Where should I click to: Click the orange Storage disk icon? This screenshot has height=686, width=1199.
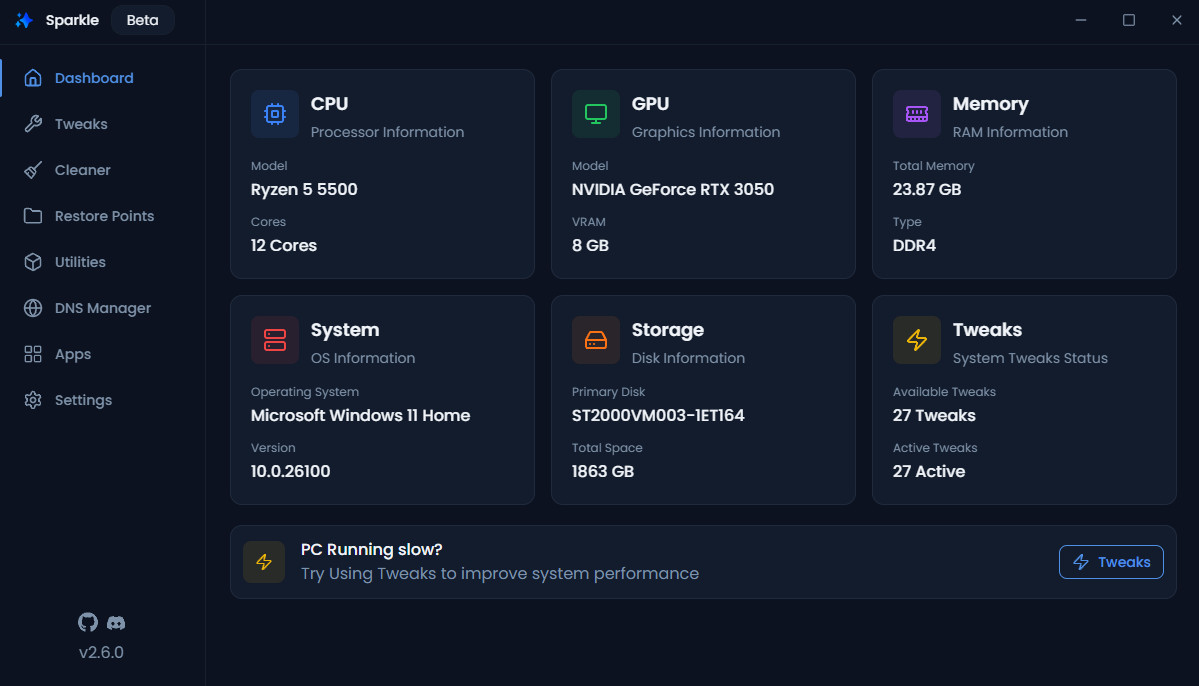(596, 340)
